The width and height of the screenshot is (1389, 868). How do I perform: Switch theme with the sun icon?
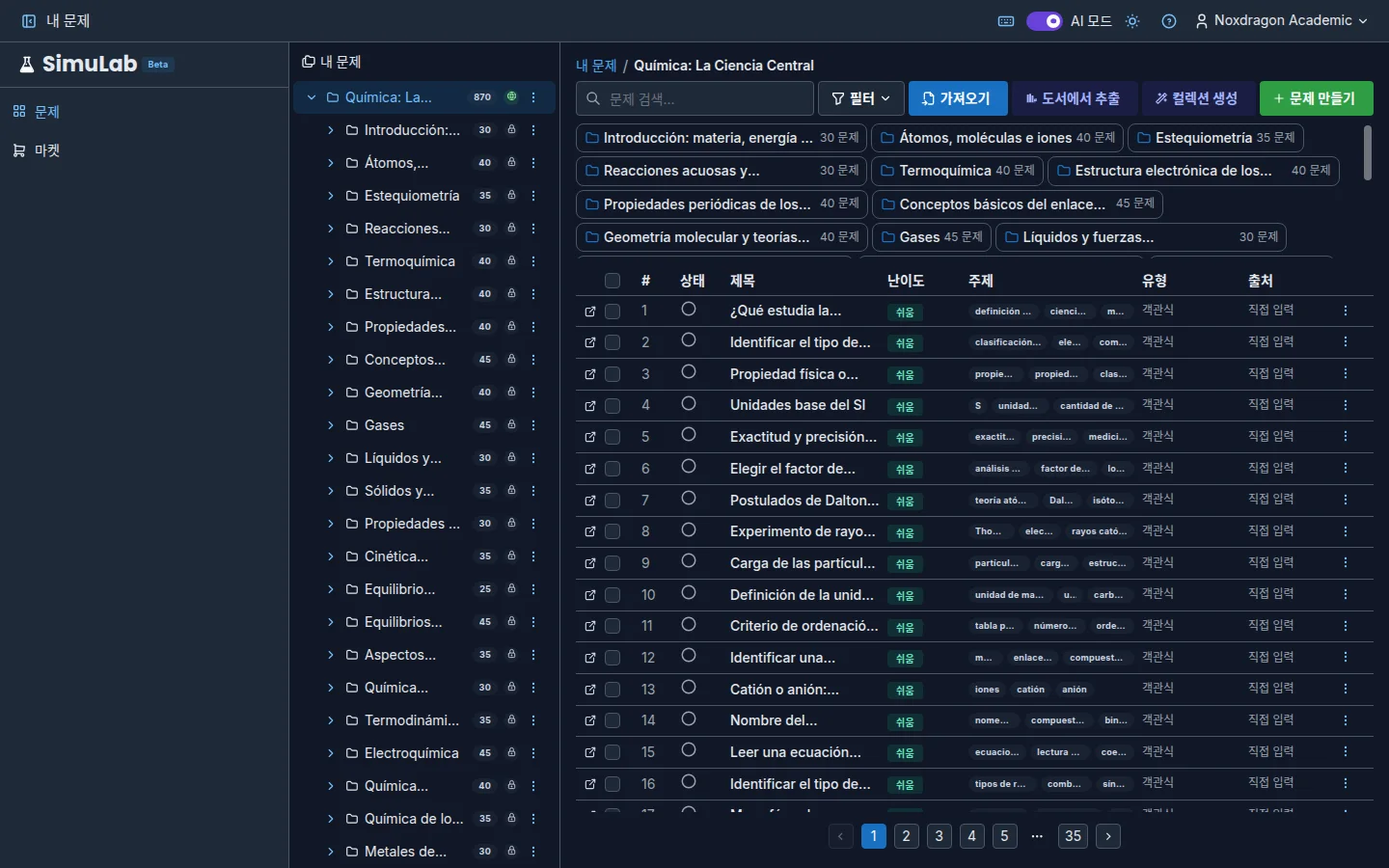(1132, 21)
